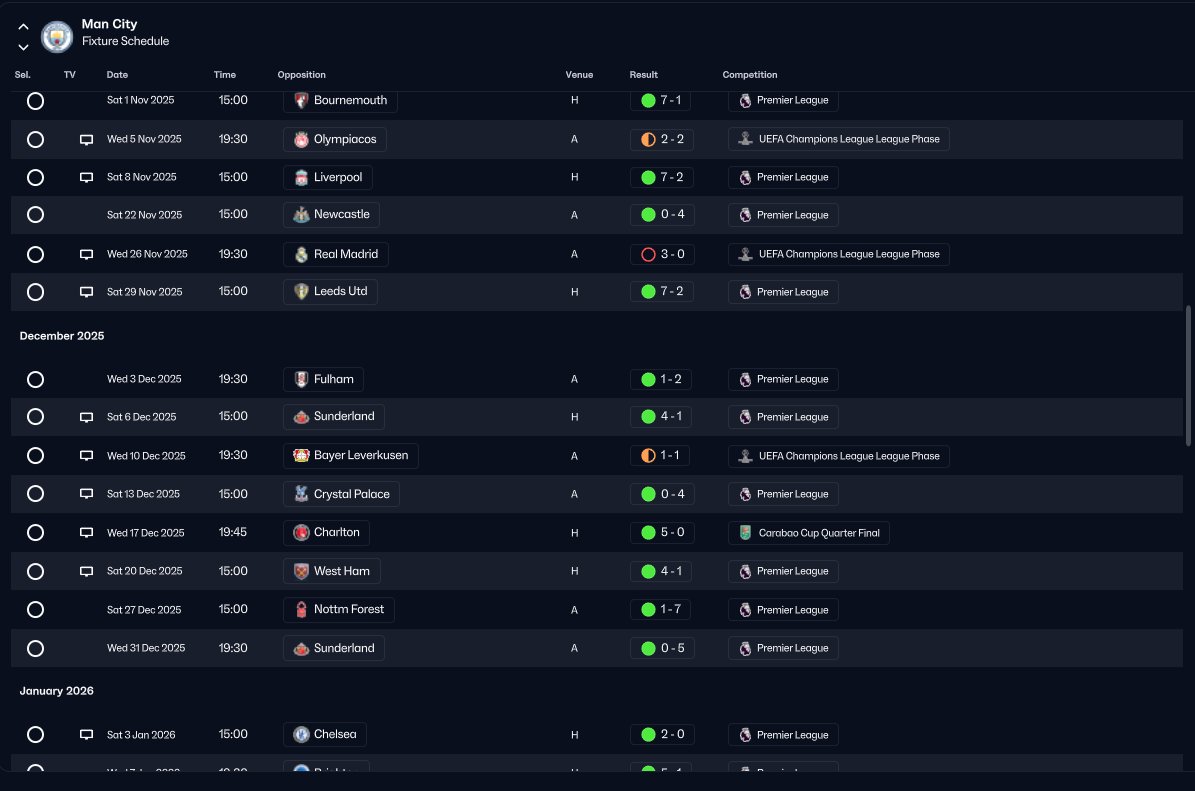
Task: Select the Fulham fixture radio button
Action: tap(35, 379)
